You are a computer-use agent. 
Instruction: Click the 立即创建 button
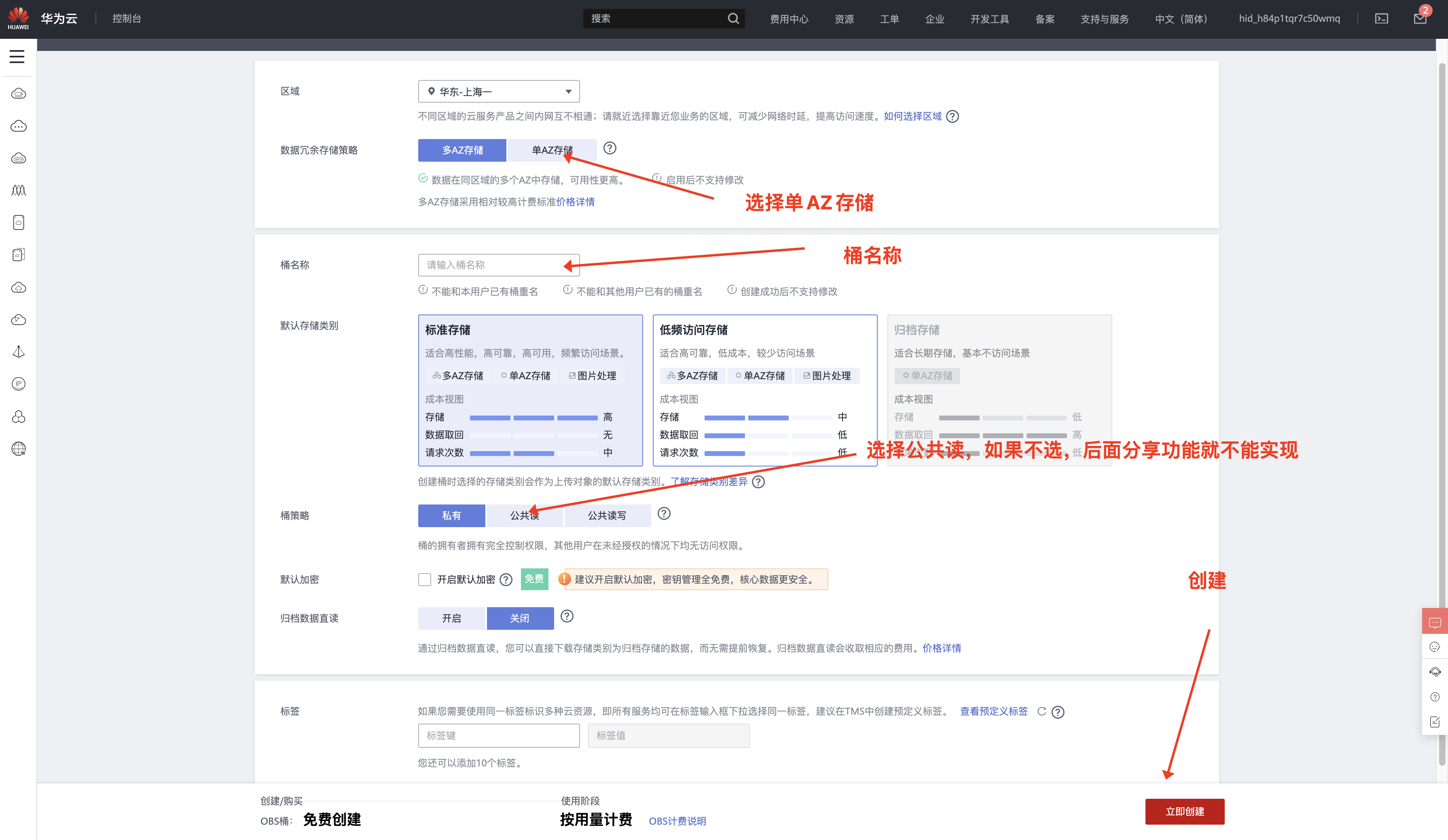click(x=1185, y=811)
